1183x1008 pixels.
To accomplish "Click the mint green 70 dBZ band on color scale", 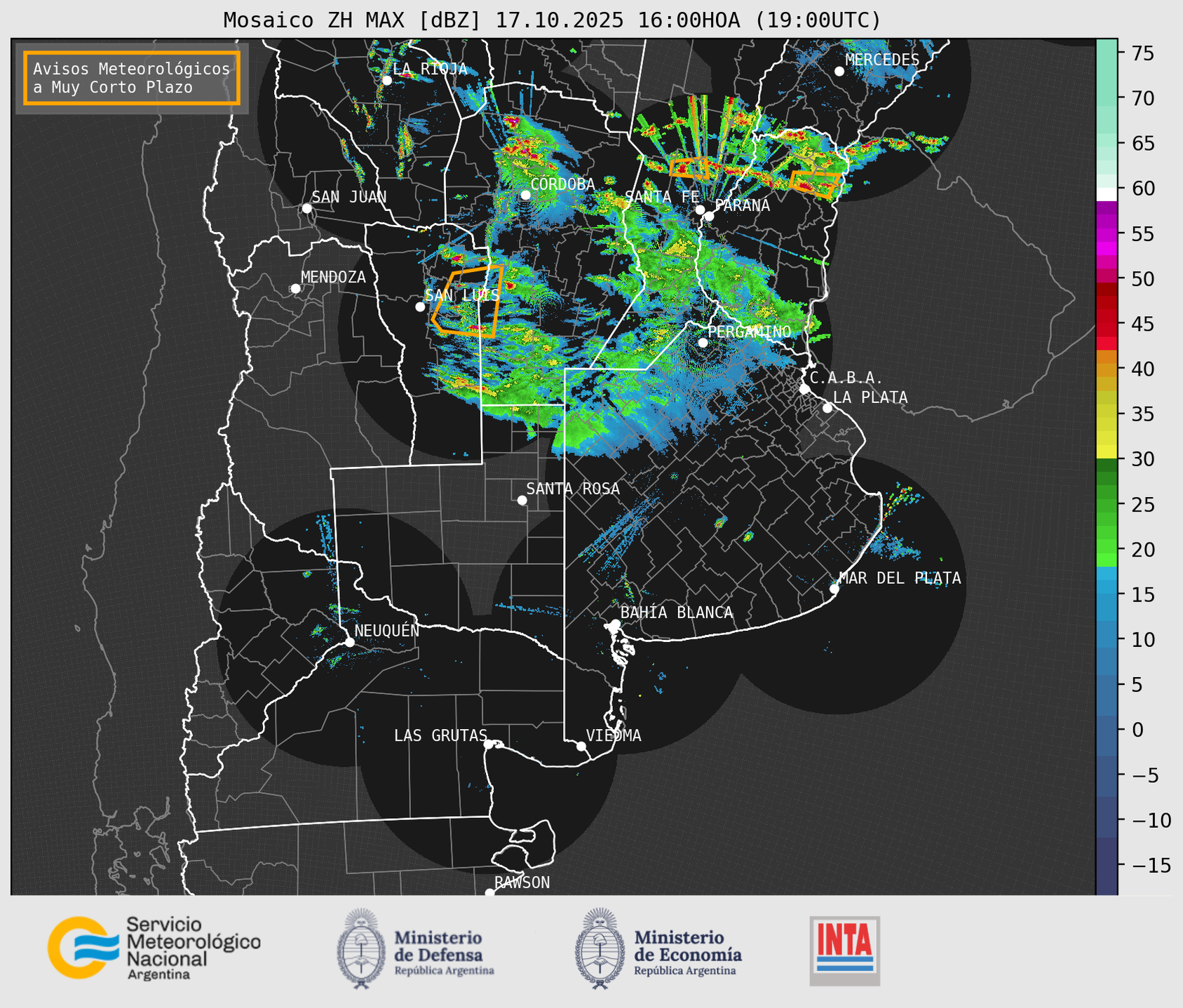I will [x=1107, y=98].
